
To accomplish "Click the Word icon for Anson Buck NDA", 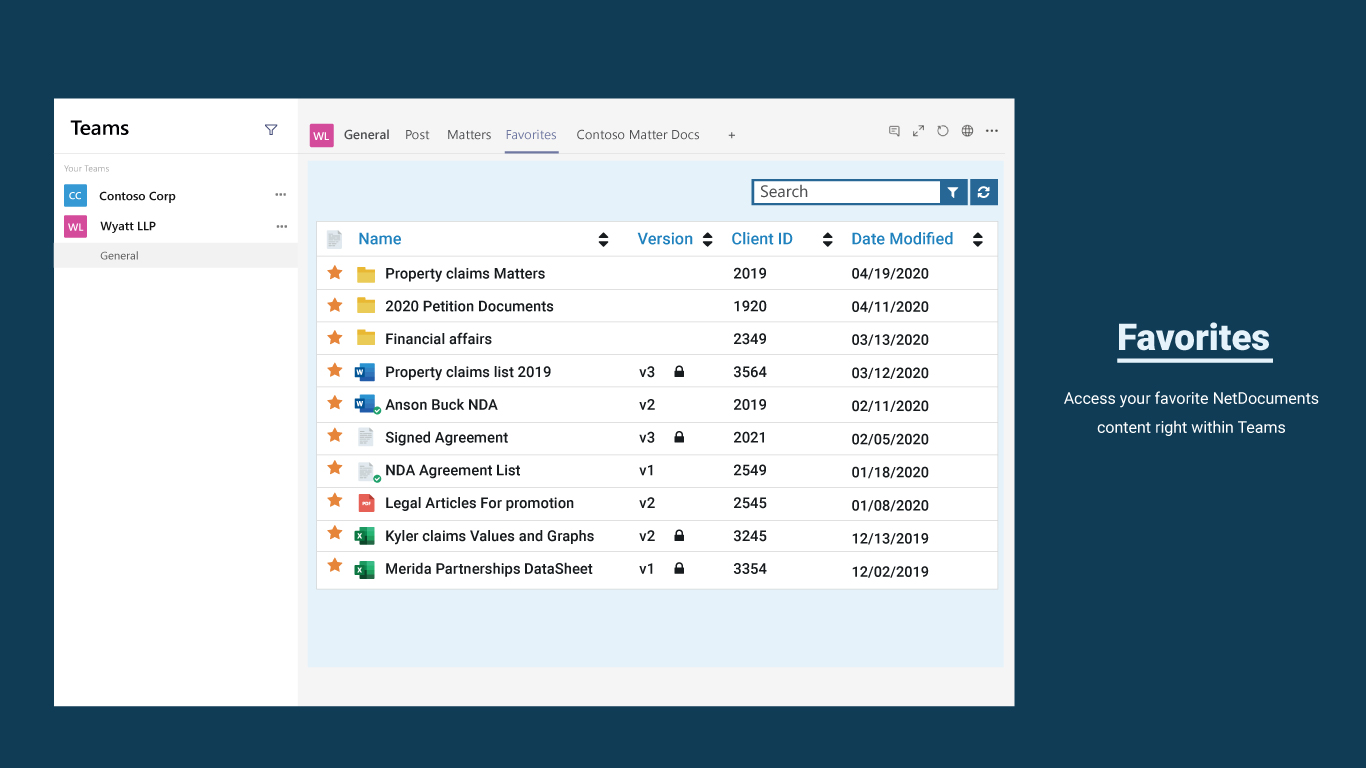I will point(366,405).
